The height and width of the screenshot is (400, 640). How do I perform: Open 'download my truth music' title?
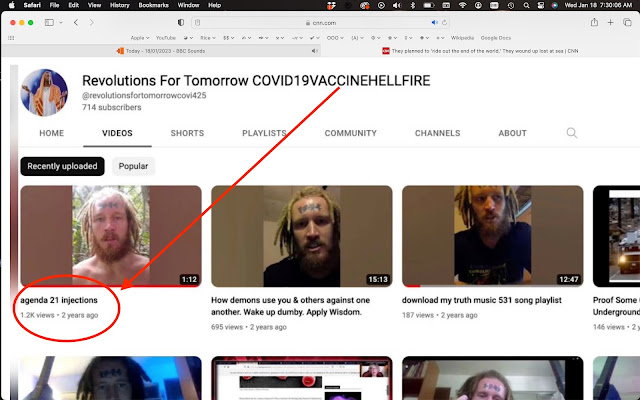click(x=482, y=300)
